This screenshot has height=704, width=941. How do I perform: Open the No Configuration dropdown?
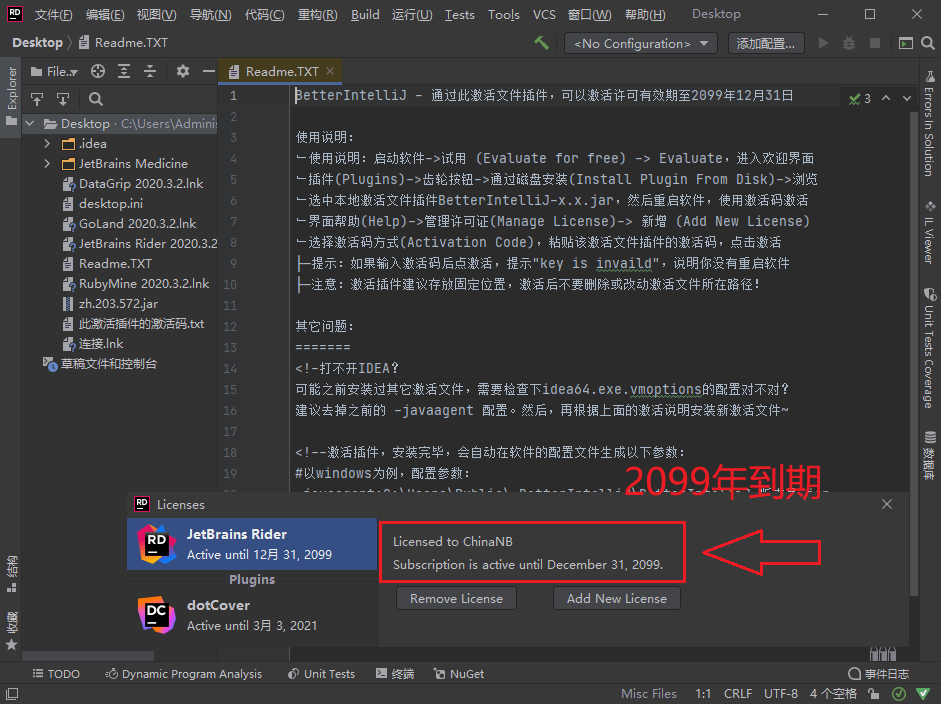coord(640,43)
